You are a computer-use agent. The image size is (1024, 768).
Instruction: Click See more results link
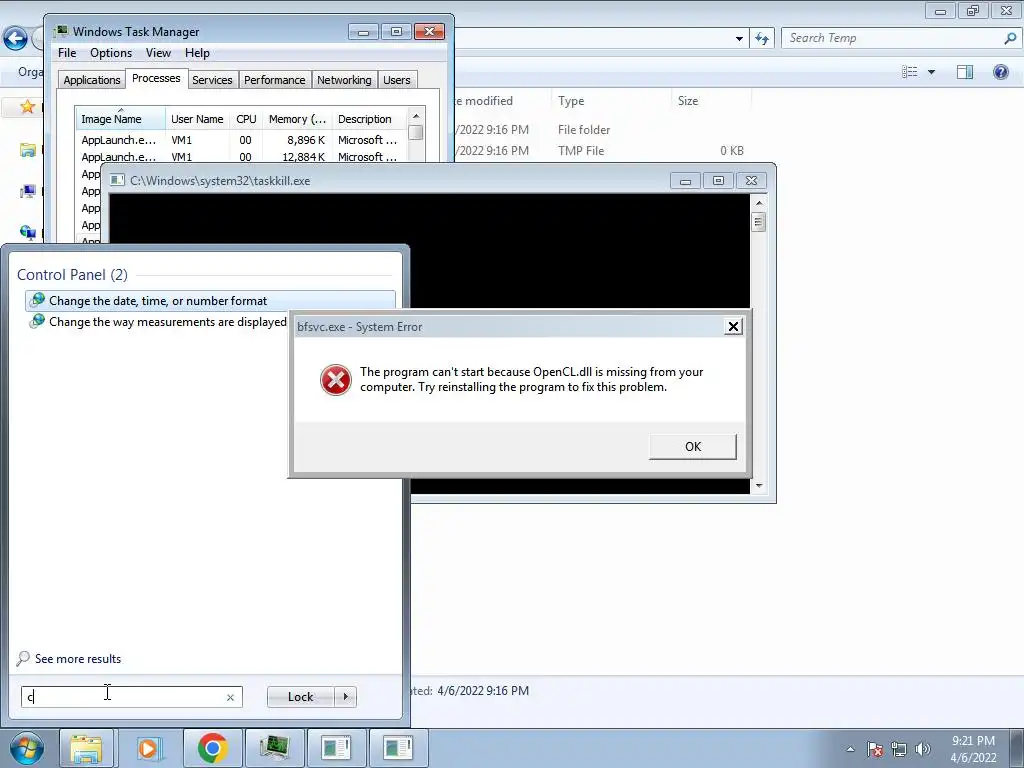[x=69, y=659]
